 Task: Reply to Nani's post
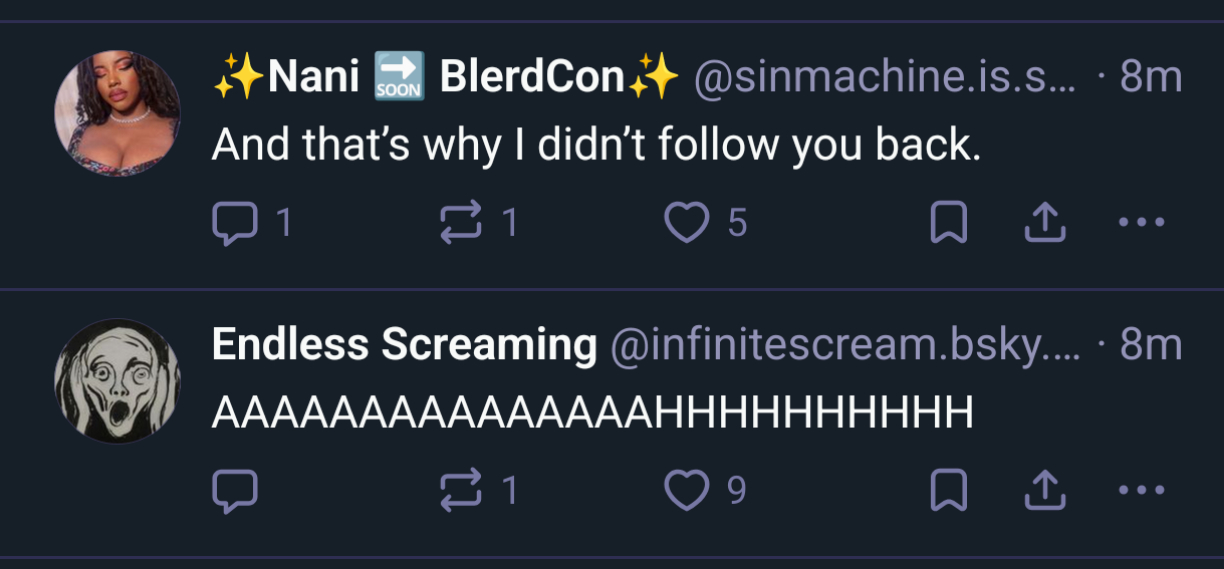click(235, 223)
